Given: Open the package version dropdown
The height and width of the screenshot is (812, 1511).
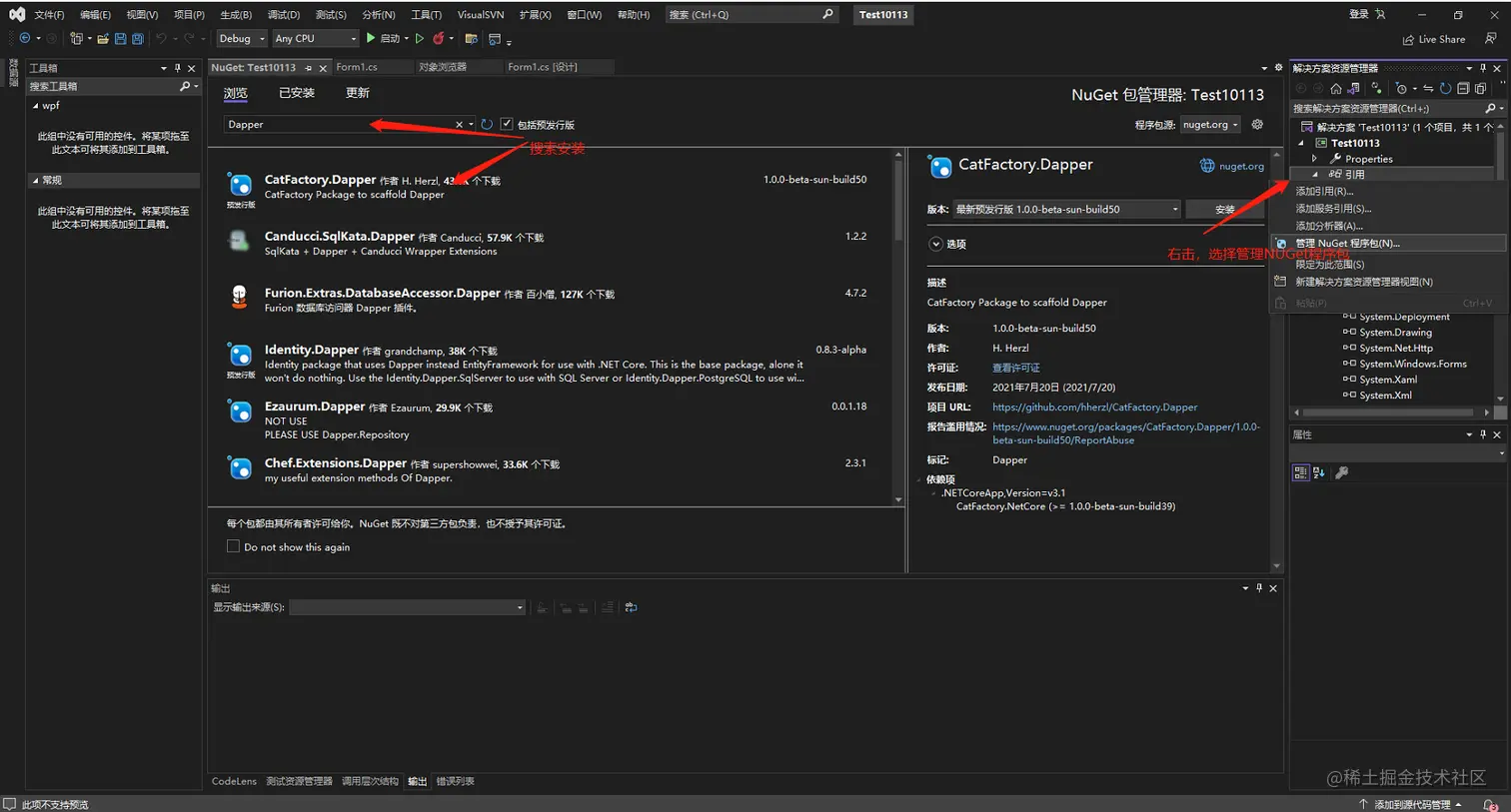Looking at the screenshot, I should [1067, 210].
